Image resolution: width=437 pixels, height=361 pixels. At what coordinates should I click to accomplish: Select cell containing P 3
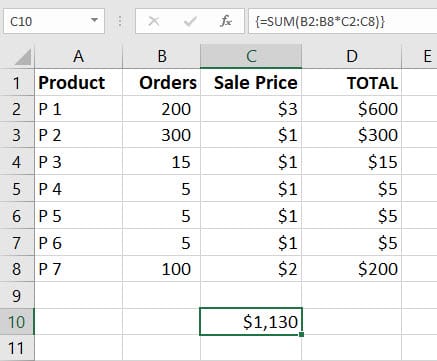coord(78,162)
